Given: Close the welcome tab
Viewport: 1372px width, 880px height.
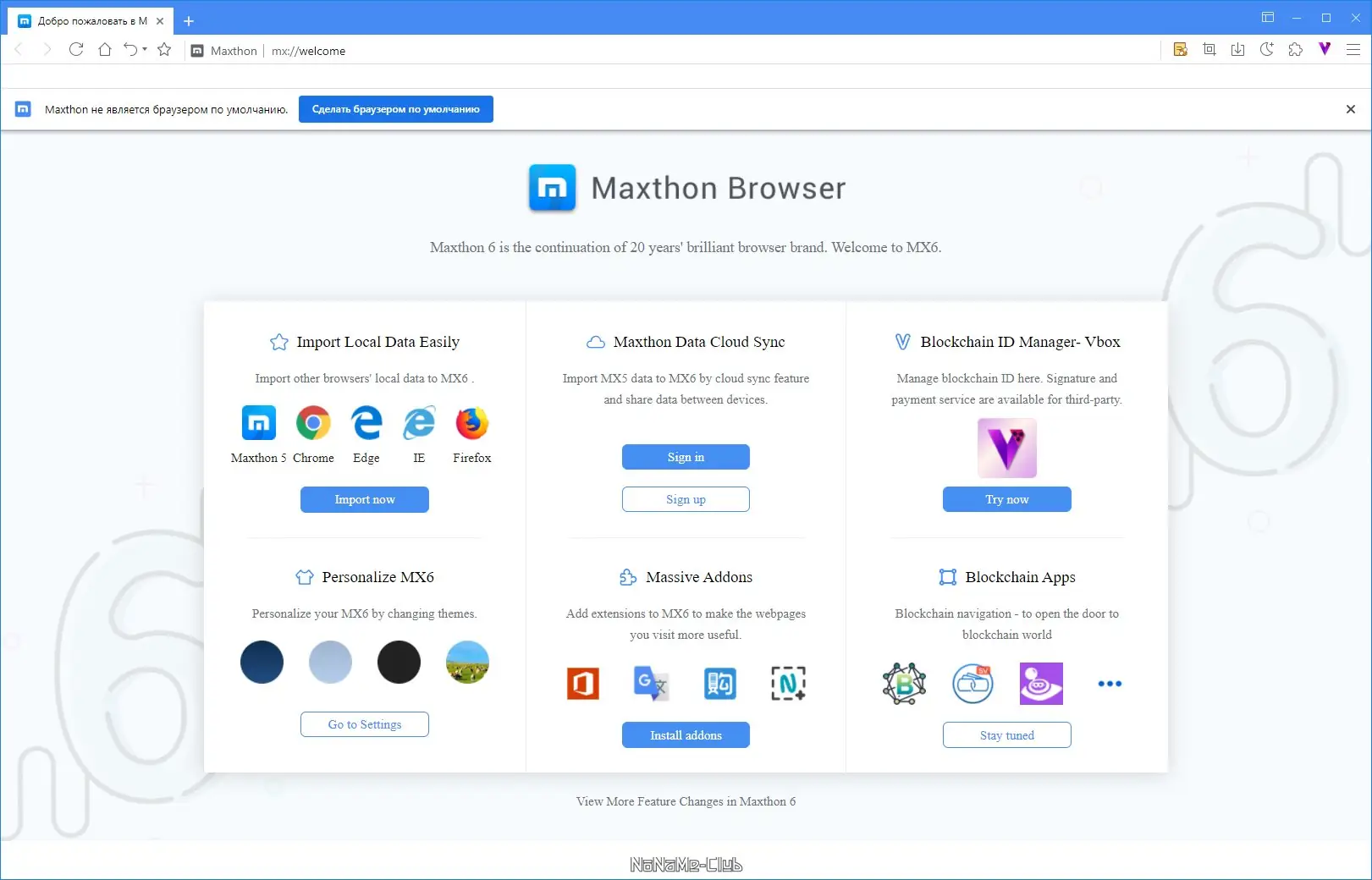Looking at the screenshot, I should click(x=160, y=21).
